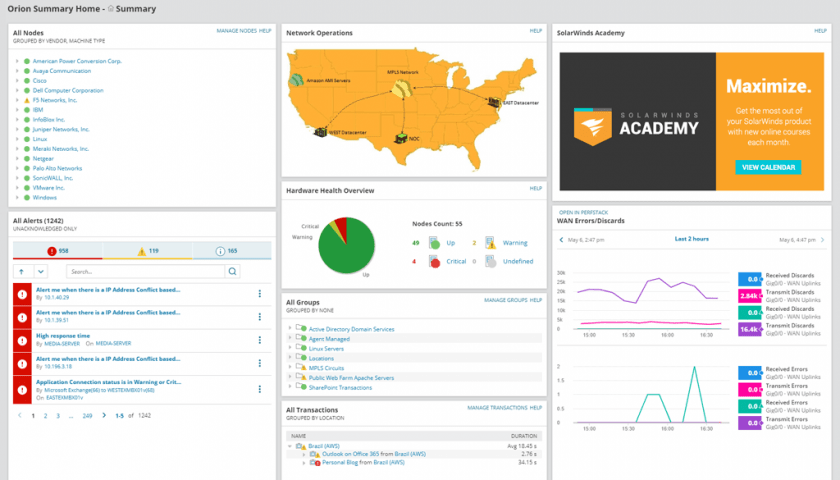Sort alerts using the up arrow icon
This screenshot has height=480, width=840.
pyautogui.click(x=22, y=272)
